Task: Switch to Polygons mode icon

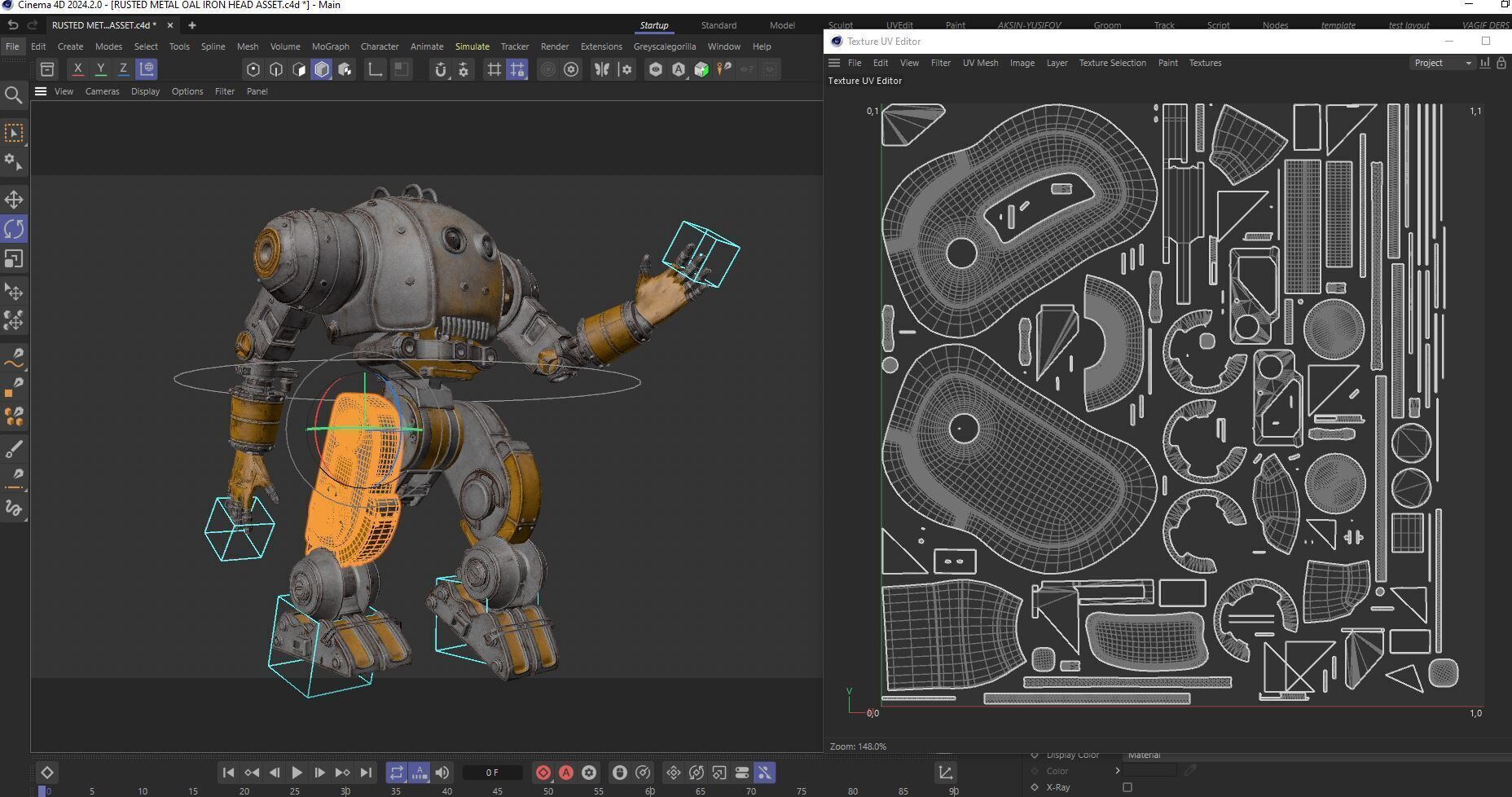Action: pyautogui.click(x=299, y=69)
